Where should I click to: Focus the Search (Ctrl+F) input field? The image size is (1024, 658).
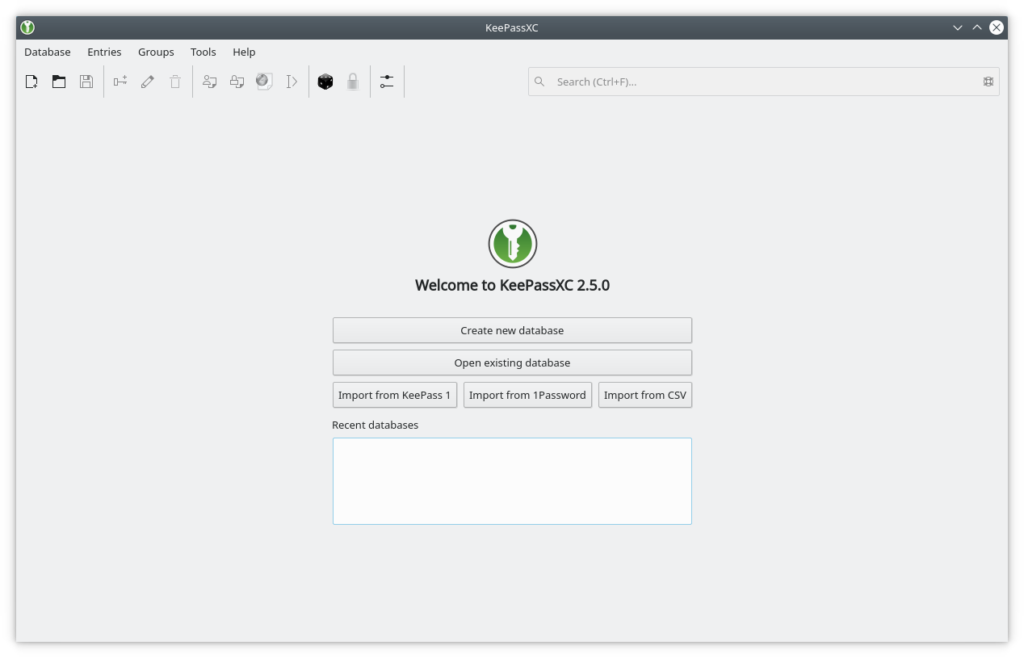(763, 82)
